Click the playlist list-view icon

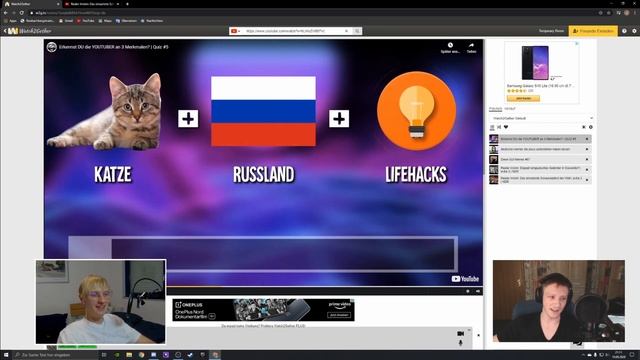[492, 127]
